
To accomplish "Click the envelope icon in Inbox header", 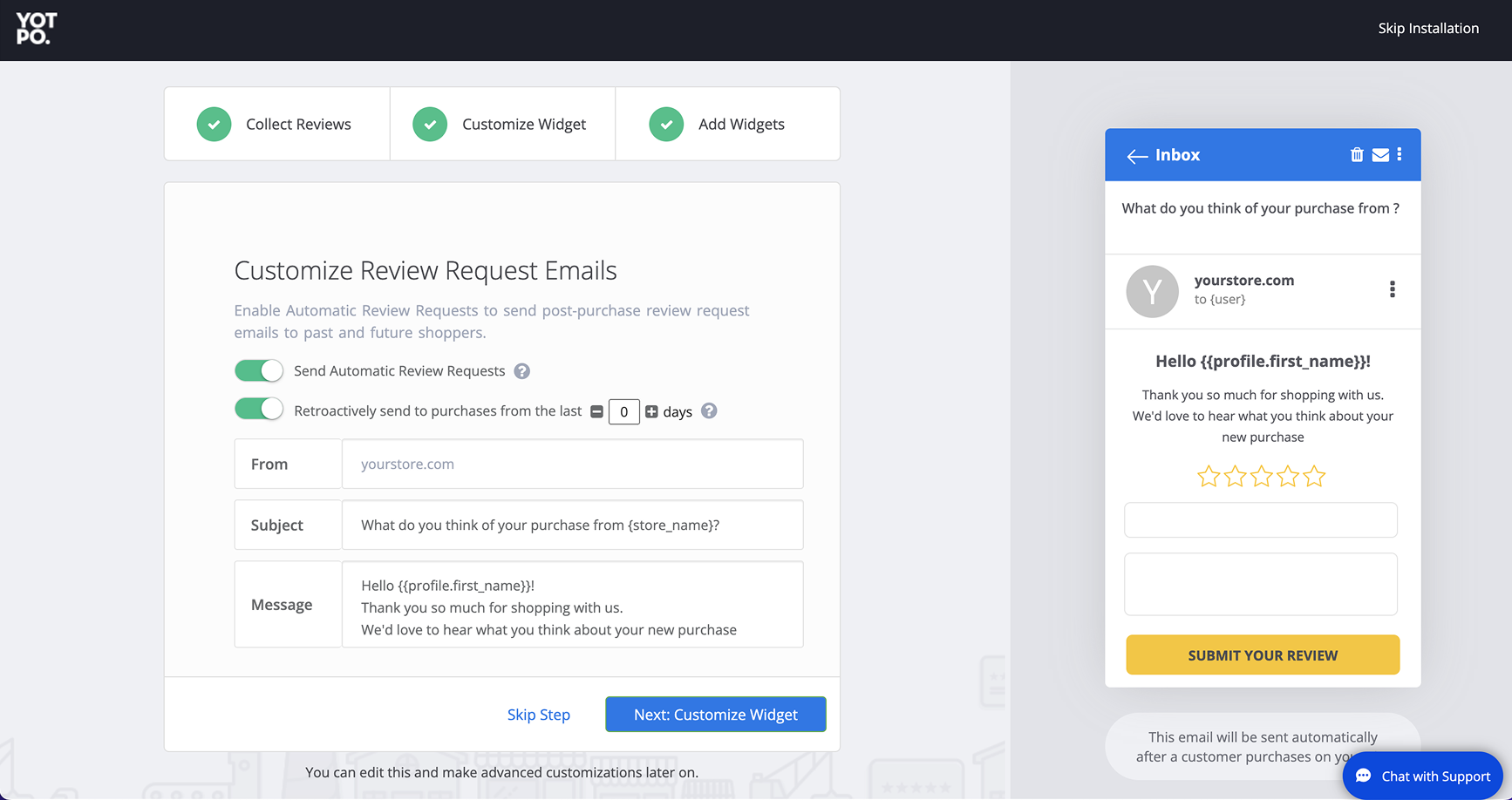I will (x=1380, y=155).
